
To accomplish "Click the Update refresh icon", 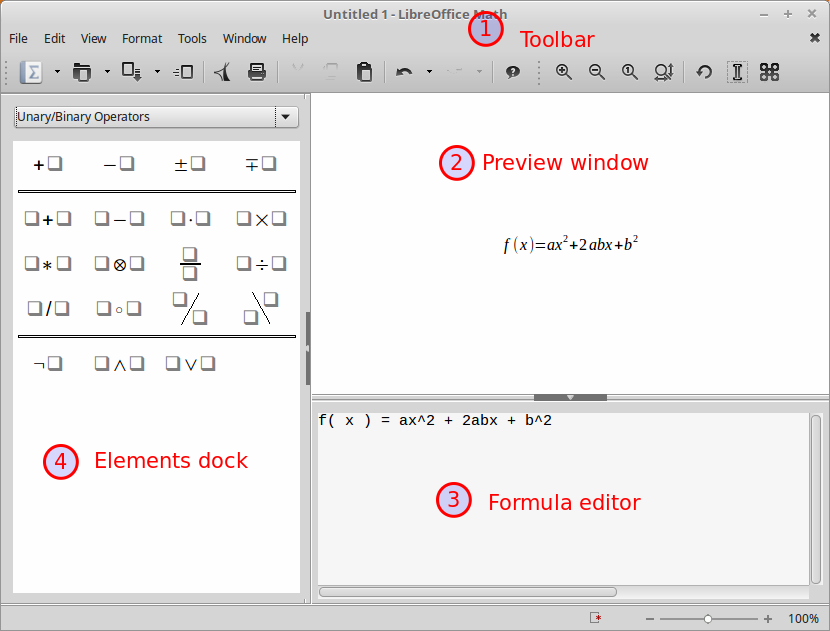I will [704, 72].
